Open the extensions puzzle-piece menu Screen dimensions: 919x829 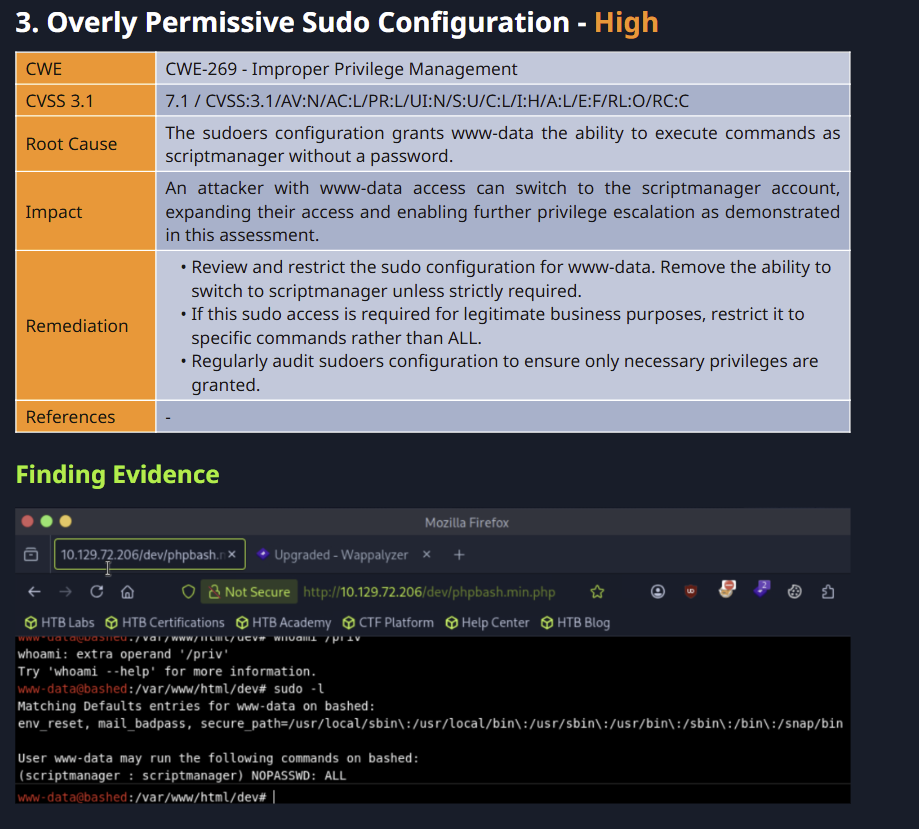(x=828, y=592)
